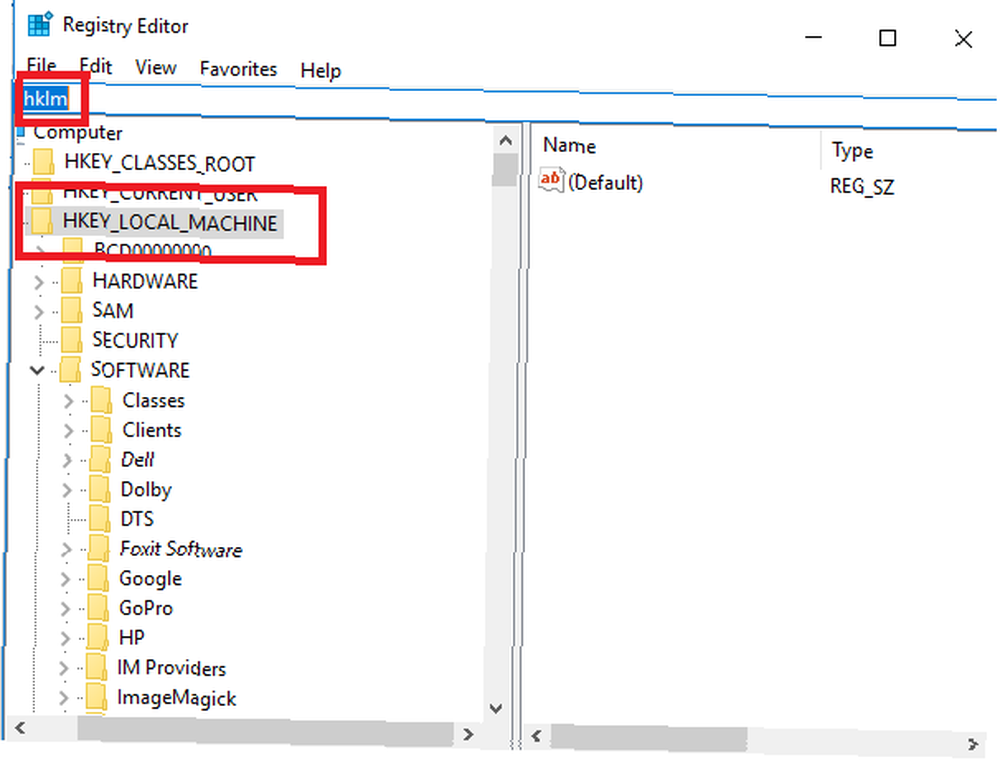Click the Google folder icon
The image size is (1000, 760).
[98, 578]
